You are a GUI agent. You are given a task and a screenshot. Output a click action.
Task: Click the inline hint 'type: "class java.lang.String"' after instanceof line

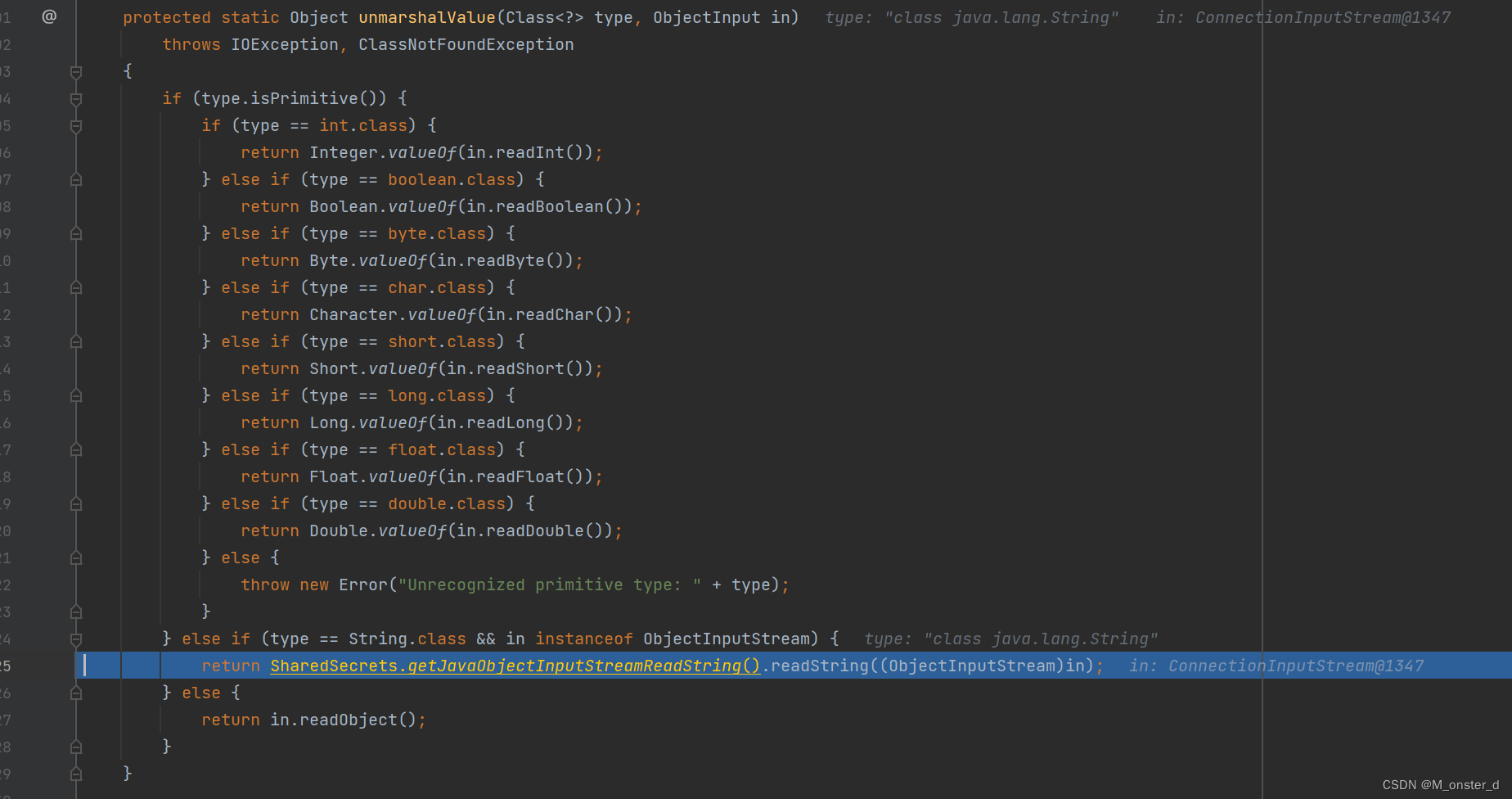[1011, 639]
